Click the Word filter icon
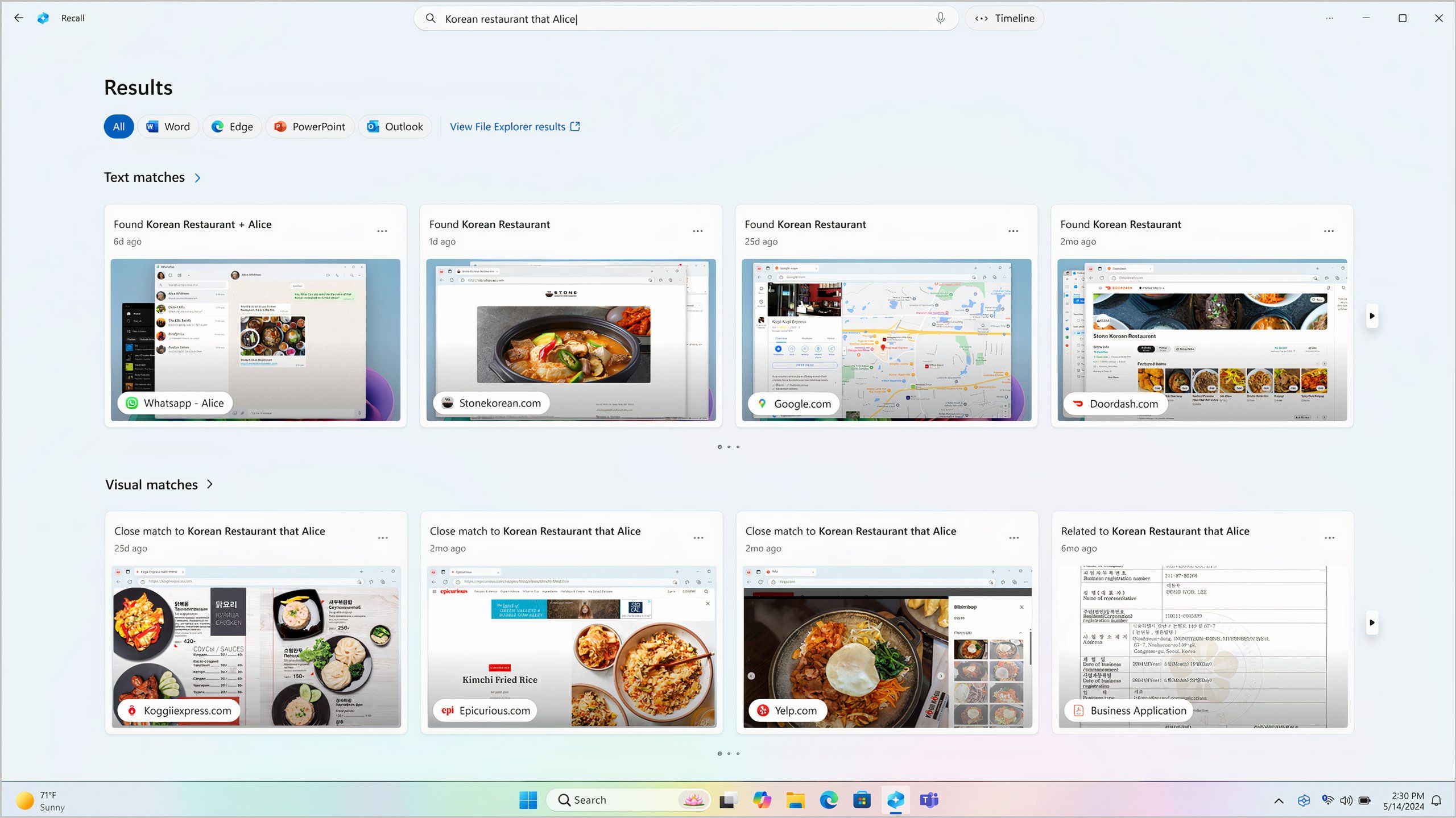This screenshot has width=1456, height=818. click(167, 126)
